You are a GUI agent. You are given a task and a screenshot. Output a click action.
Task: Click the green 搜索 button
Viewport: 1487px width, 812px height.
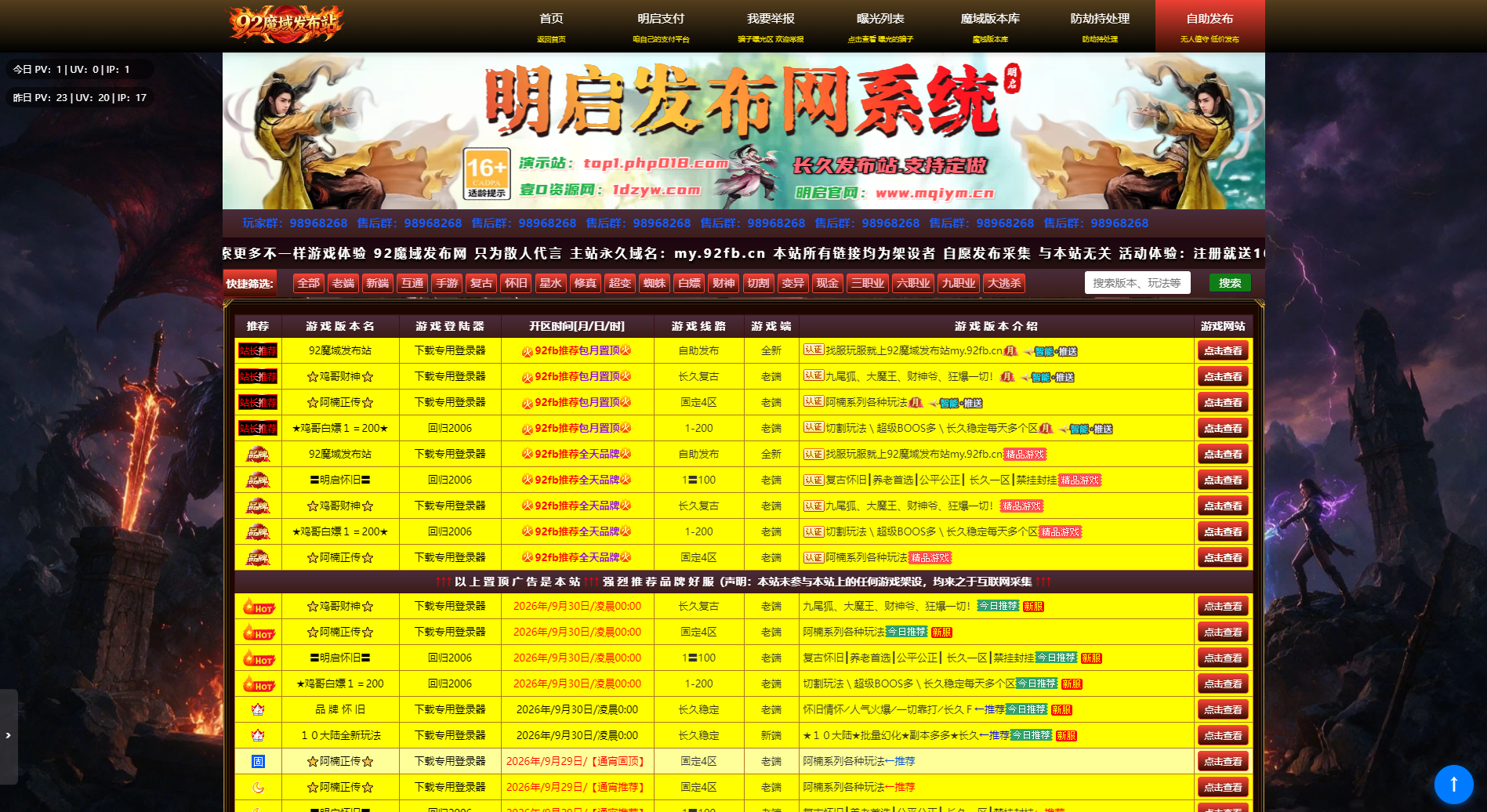point(1230,283)
